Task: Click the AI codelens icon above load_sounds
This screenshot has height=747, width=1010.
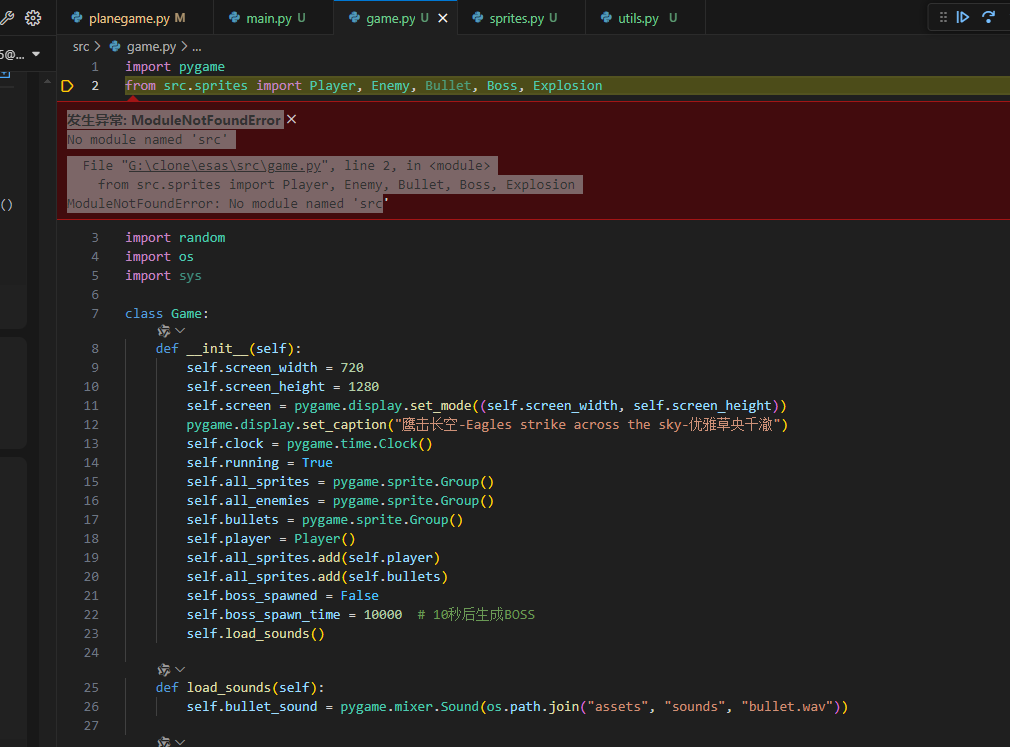Action: tap(164, 669)
